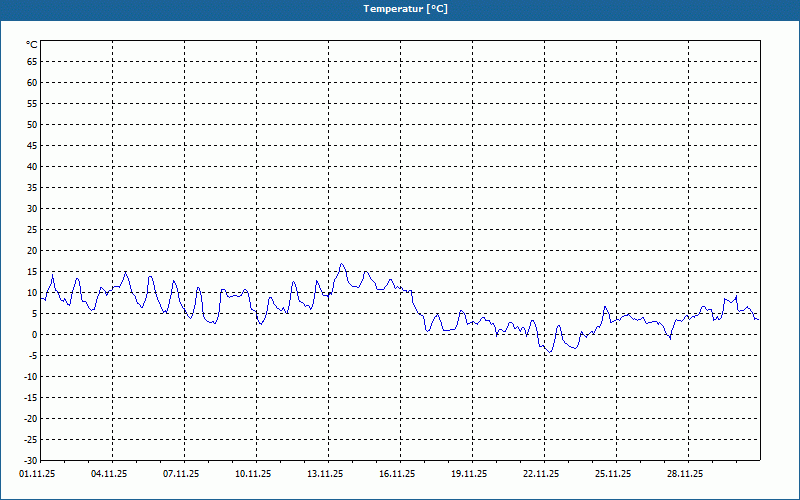Click the lowest temperature dip near 22.11.25
800x500 pixels.
(550, 352)
